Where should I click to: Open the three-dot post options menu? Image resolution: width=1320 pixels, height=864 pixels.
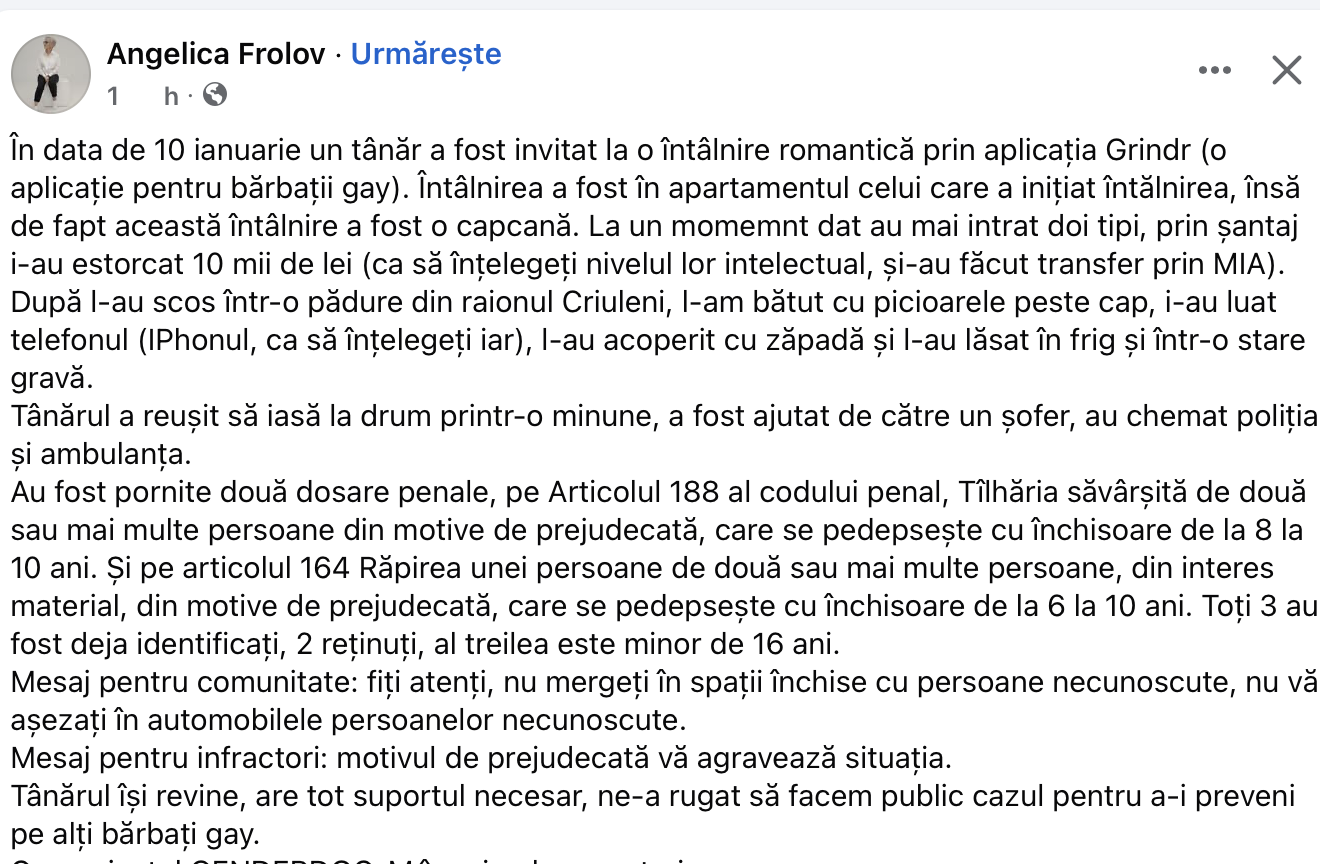(x=1214, y=70)
